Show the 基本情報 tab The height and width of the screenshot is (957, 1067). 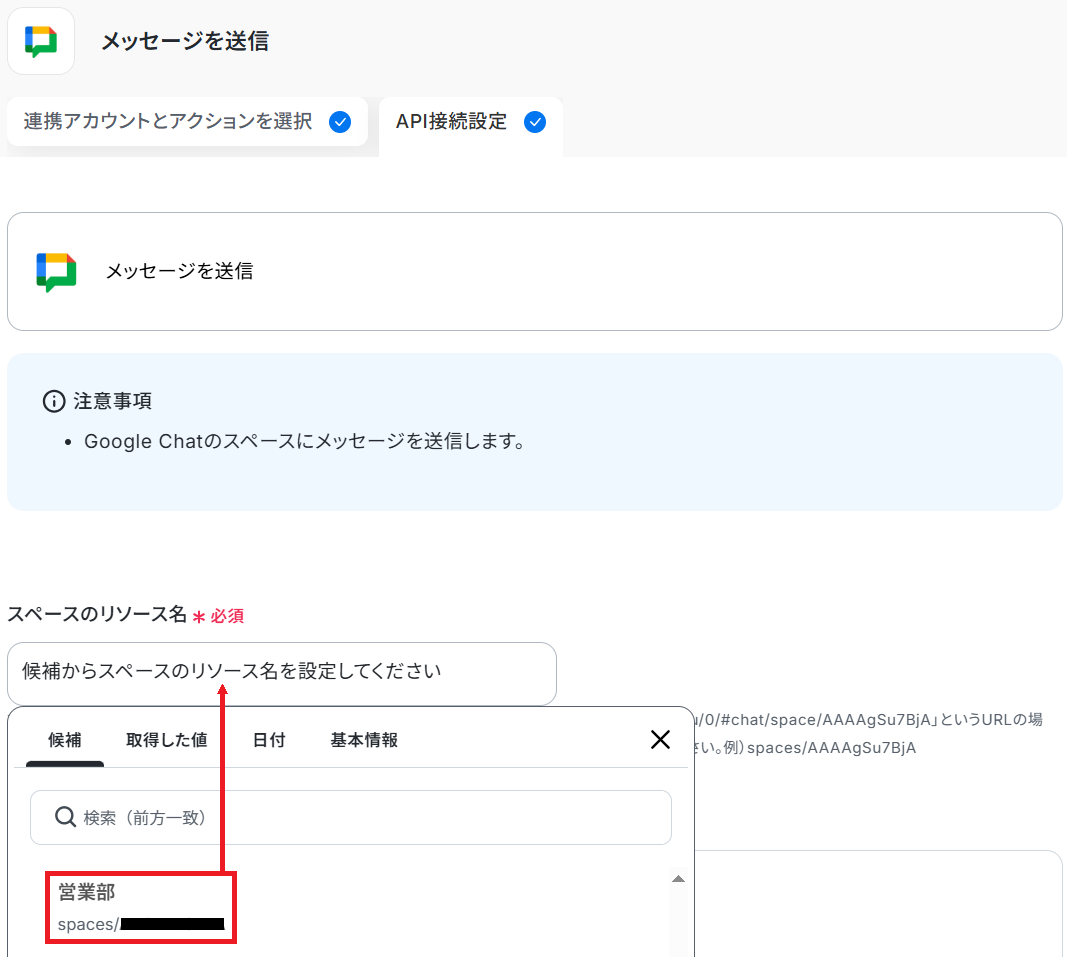pos(364,740)
